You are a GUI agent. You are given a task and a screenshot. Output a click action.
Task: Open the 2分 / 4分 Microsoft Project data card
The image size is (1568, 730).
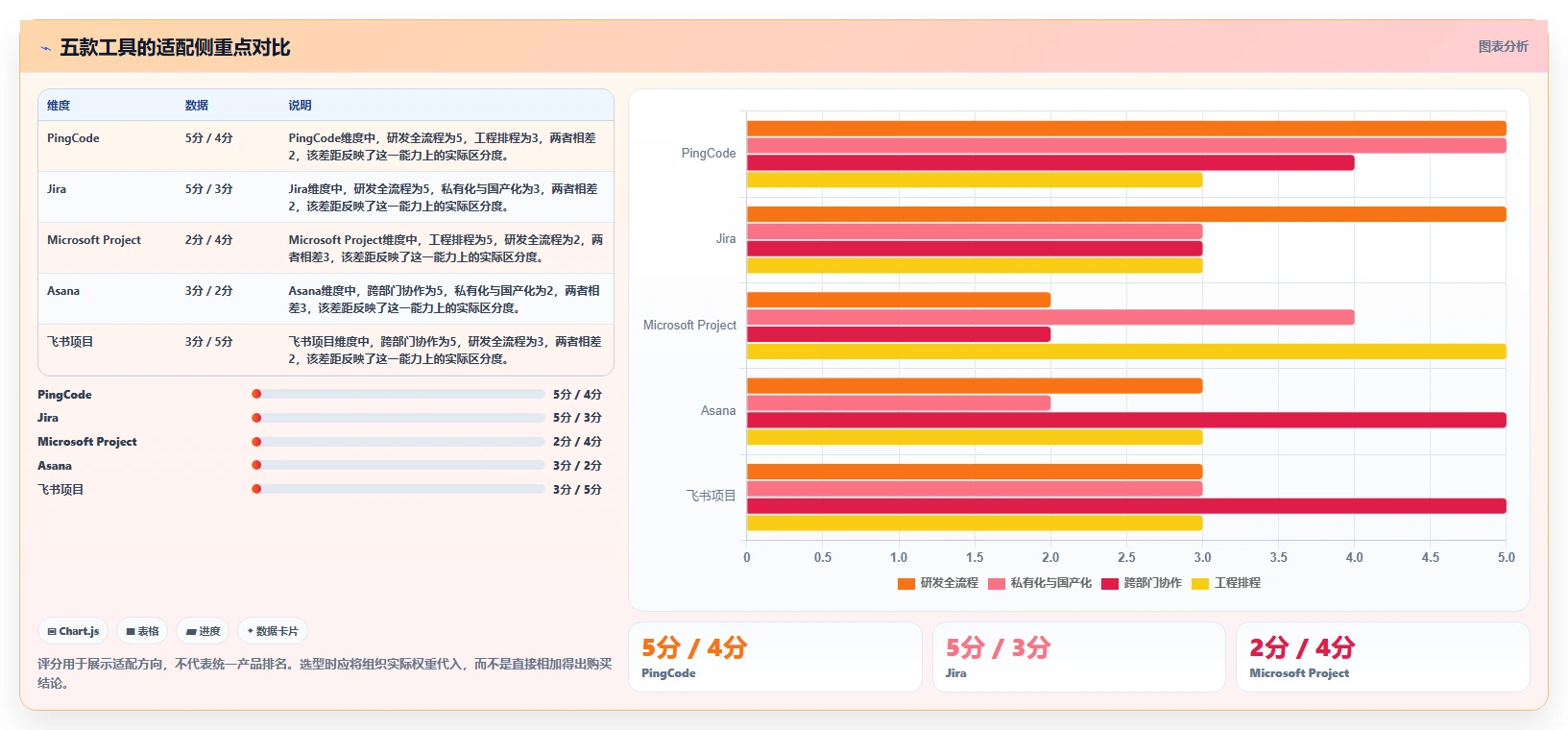pyautogui.click(x=1383, y=657)
